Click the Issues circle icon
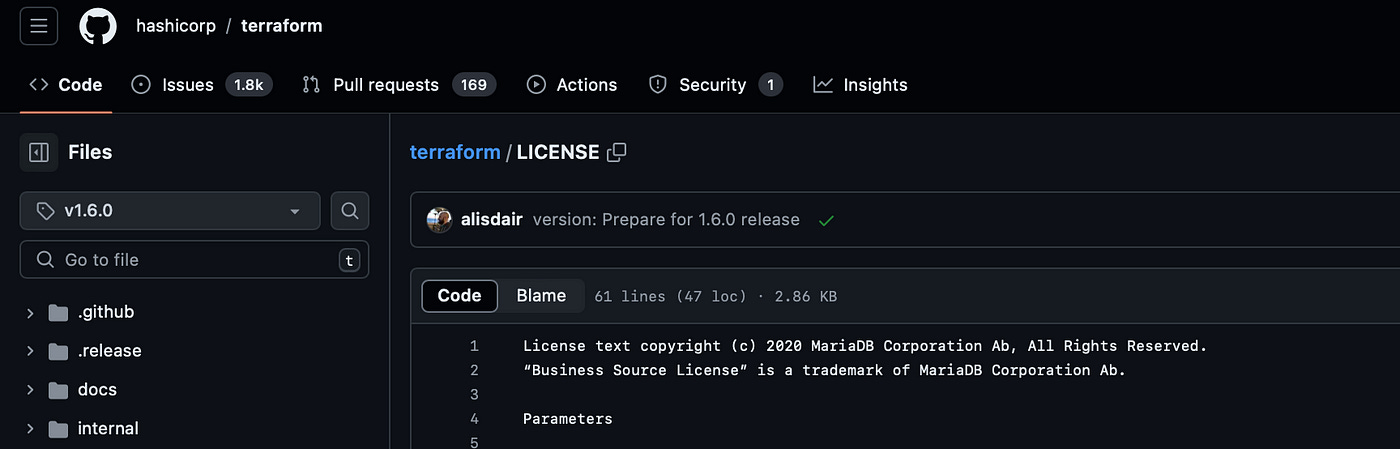The height and width of the screenshot is (449, 1400). [x=142, y=85]
